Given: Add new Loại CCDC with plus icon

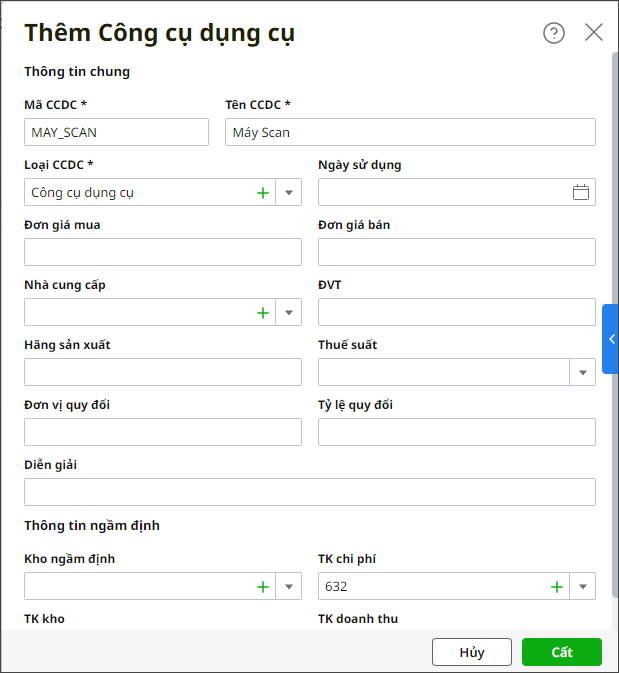Looking at the screenshot, I should [x=263, y=193].
